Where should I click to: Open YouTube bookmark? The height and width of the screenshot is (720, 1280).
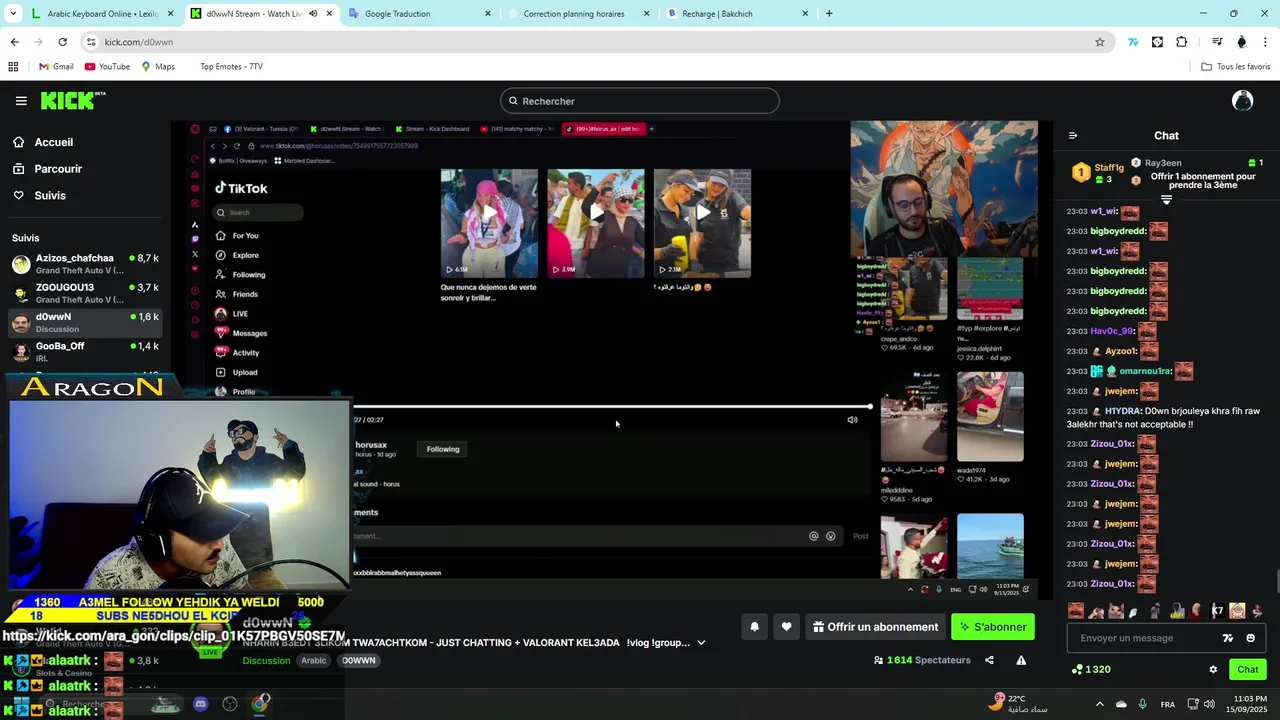(x=107, y=67)
